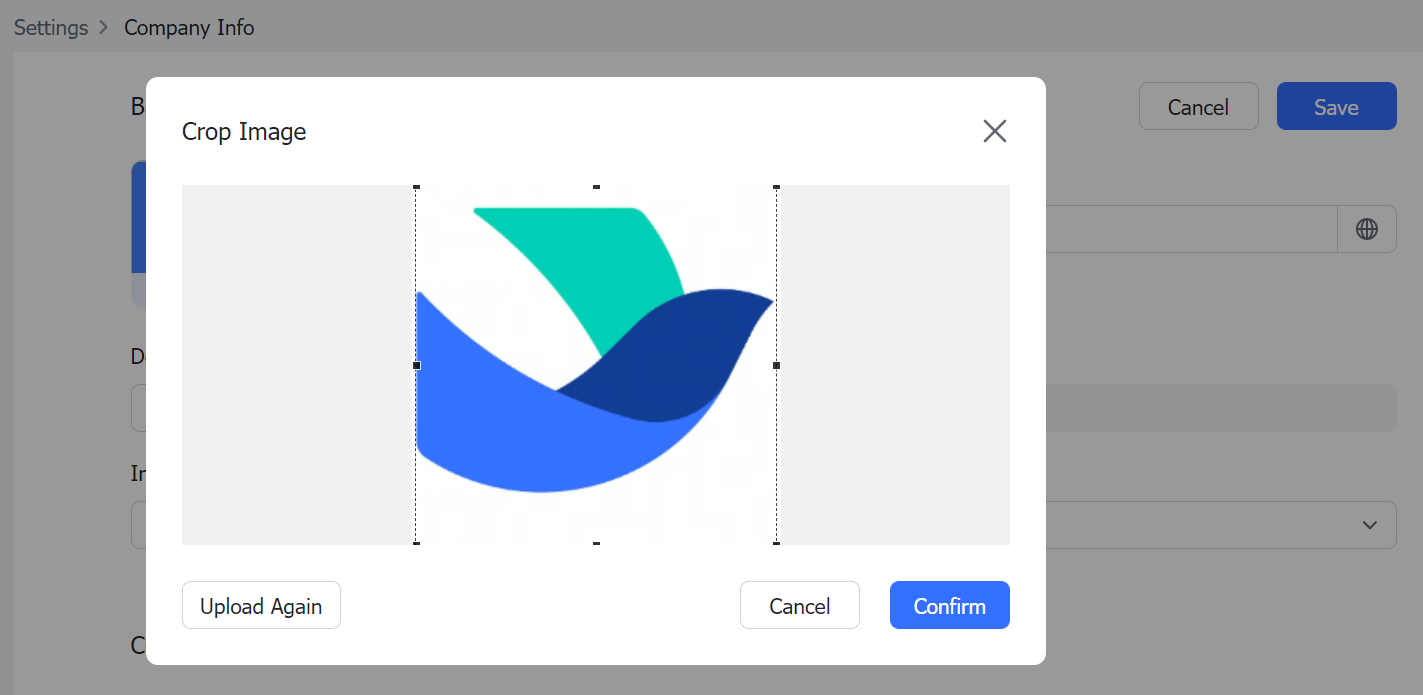The height and width of the screenshot is (695, 1423).
Task: Save the company info changes
Action: point(1336,105)
